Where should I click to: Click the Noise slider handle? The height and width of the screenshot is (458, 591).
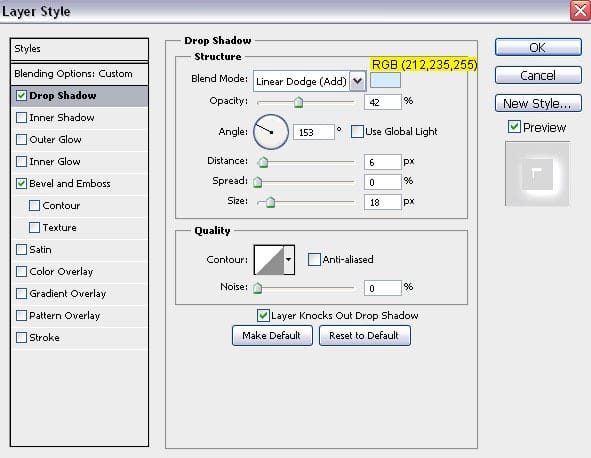(258, 288)
